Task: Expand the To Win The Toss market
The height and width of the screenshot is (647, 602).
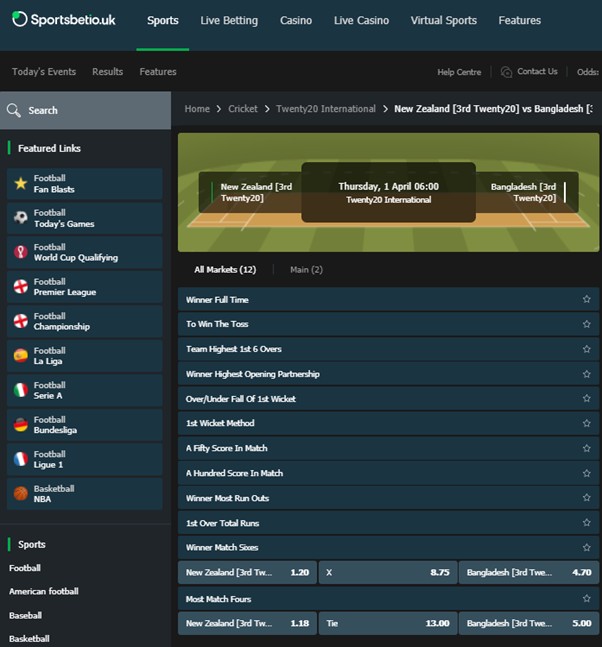Action: click(x=388, y=324)
